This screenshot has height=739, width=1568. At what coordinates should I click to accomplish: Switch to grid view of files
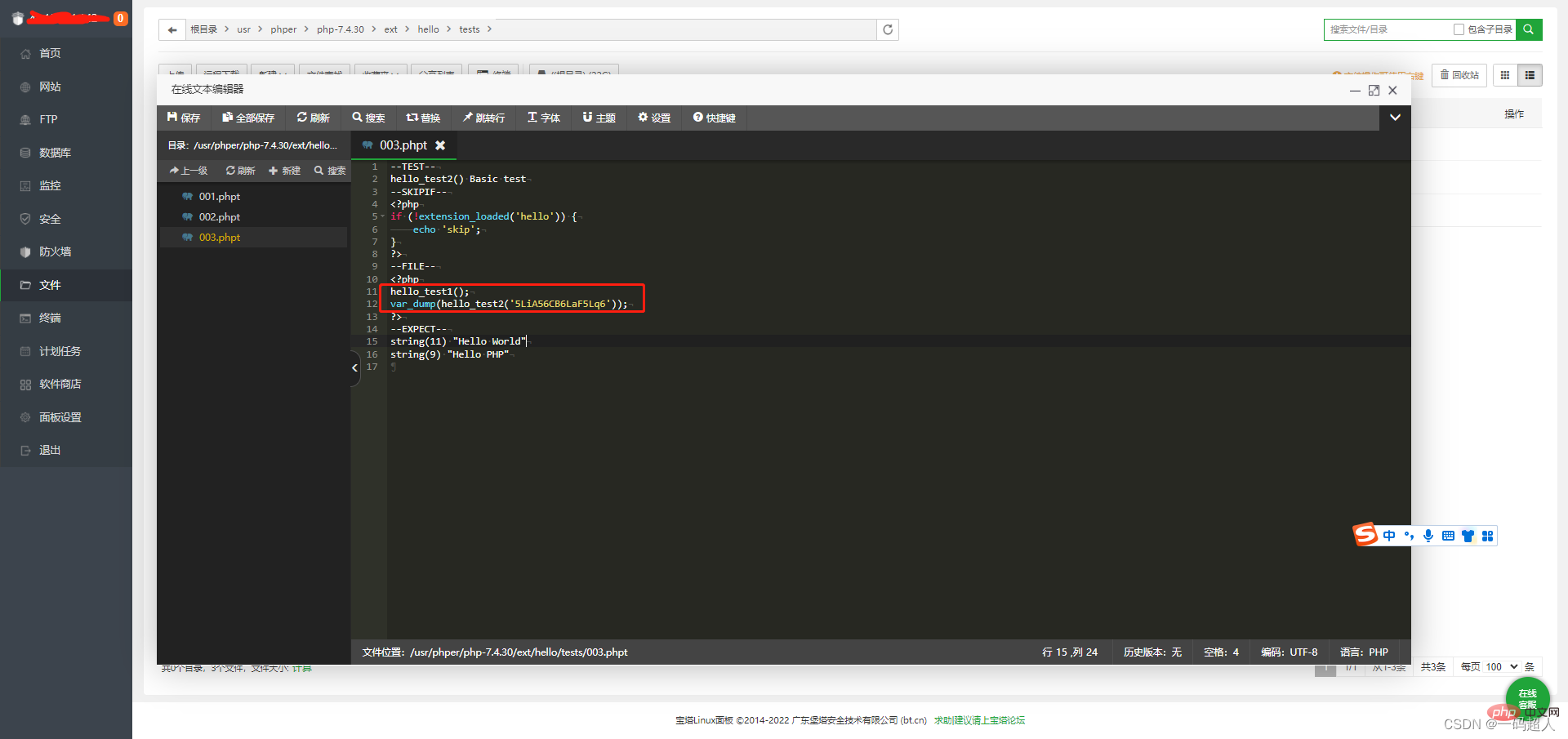[1505, 75]
